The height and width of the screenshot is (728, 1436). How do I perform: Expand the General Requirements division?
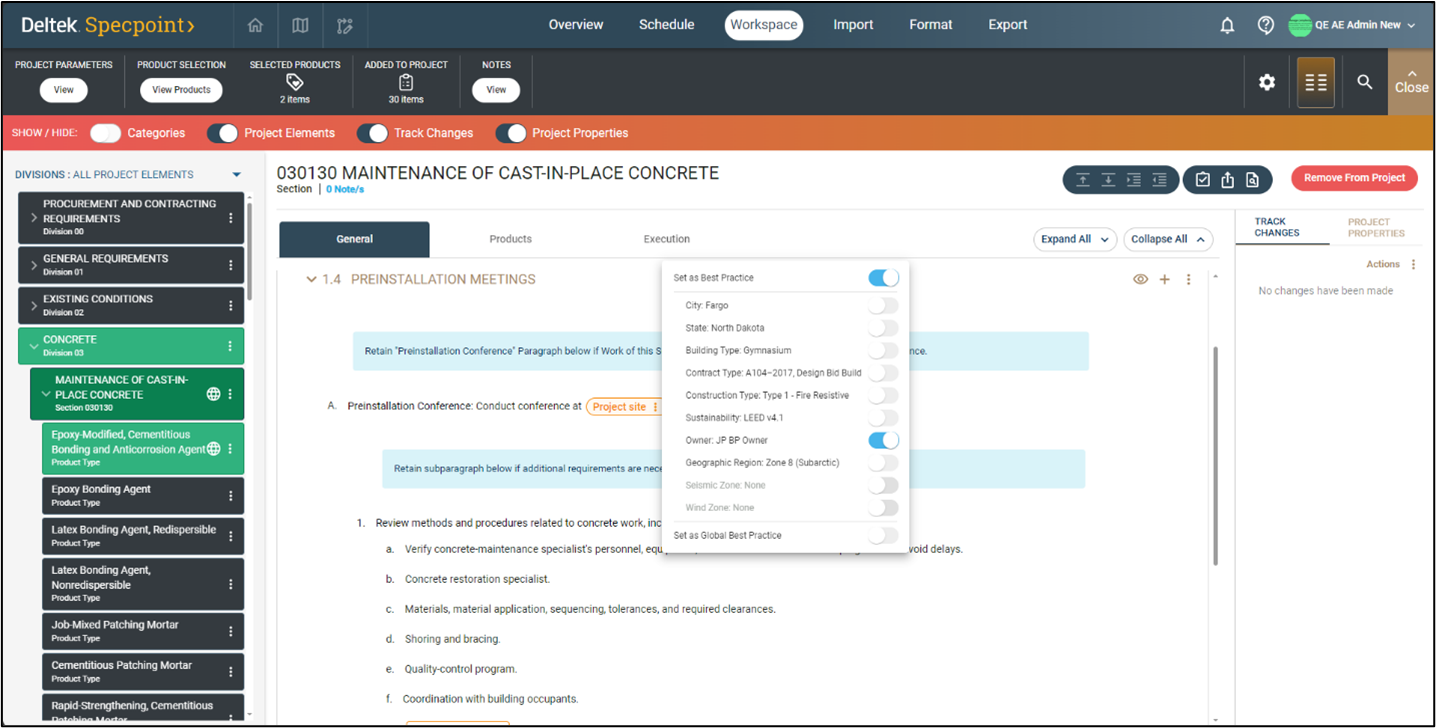tap(34, 264)
